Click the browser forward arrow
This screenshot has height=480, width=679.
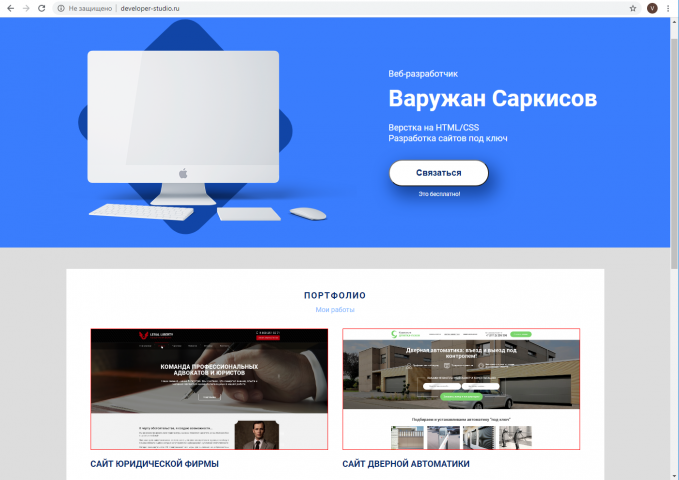[26, 8]
